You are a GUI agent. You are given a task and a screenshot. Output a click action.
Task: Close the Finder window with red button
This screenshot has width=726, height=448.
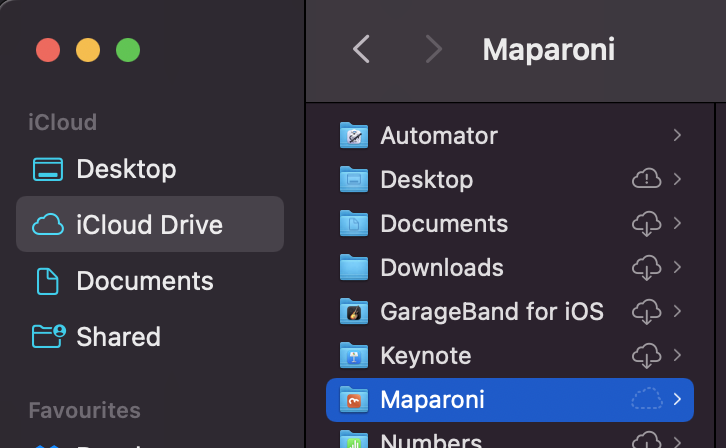pyautogui.click(x=48, y=50)
